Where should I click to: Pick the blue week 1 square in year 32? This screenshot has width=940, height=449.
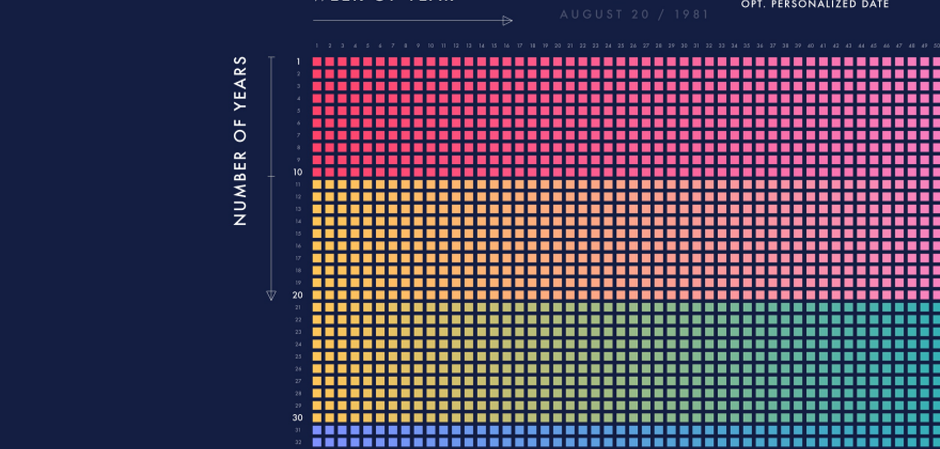317,442
